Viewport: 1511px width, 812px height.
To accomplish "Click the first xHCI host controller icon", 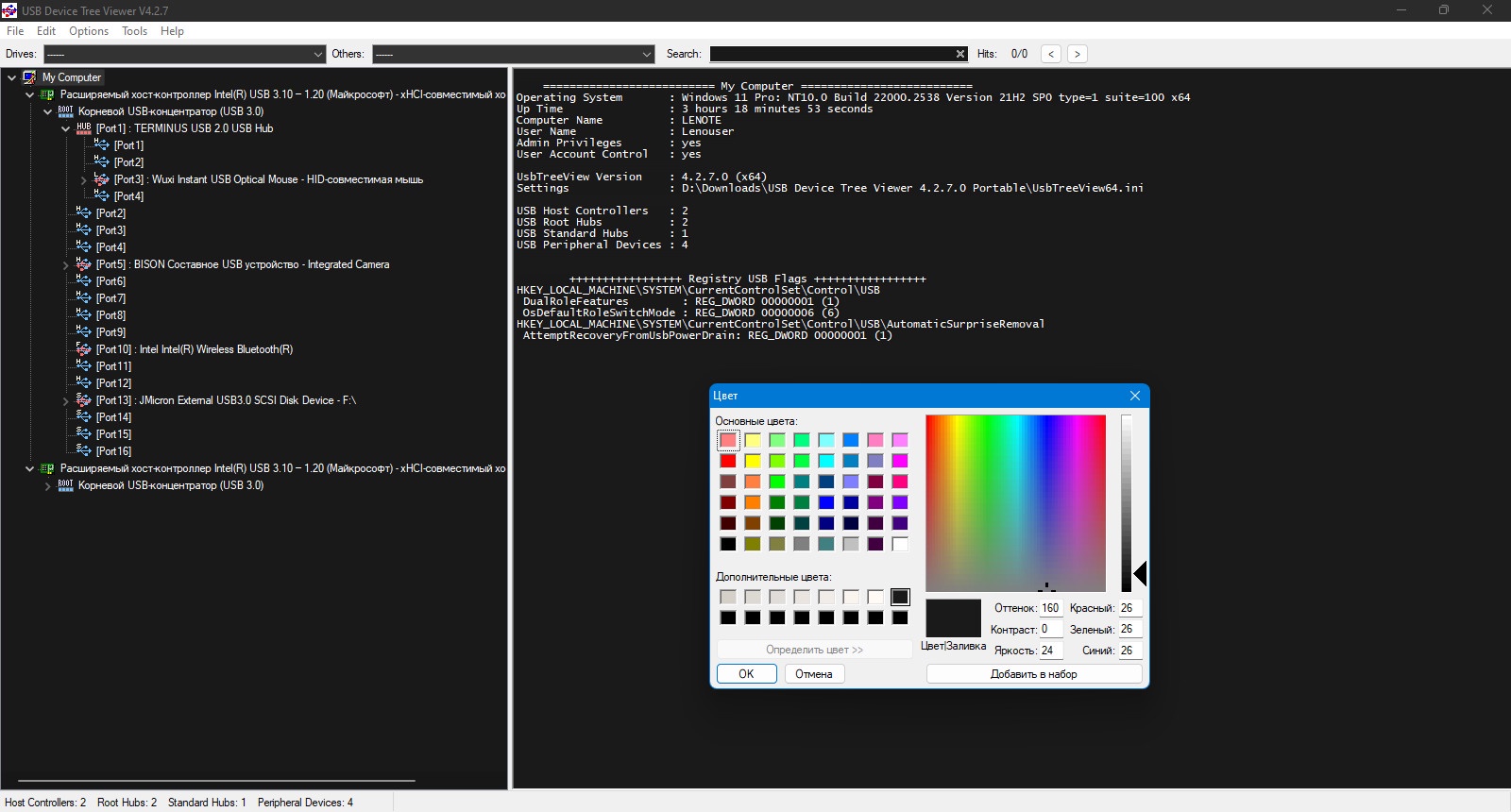I will click(x=47, y=94).
